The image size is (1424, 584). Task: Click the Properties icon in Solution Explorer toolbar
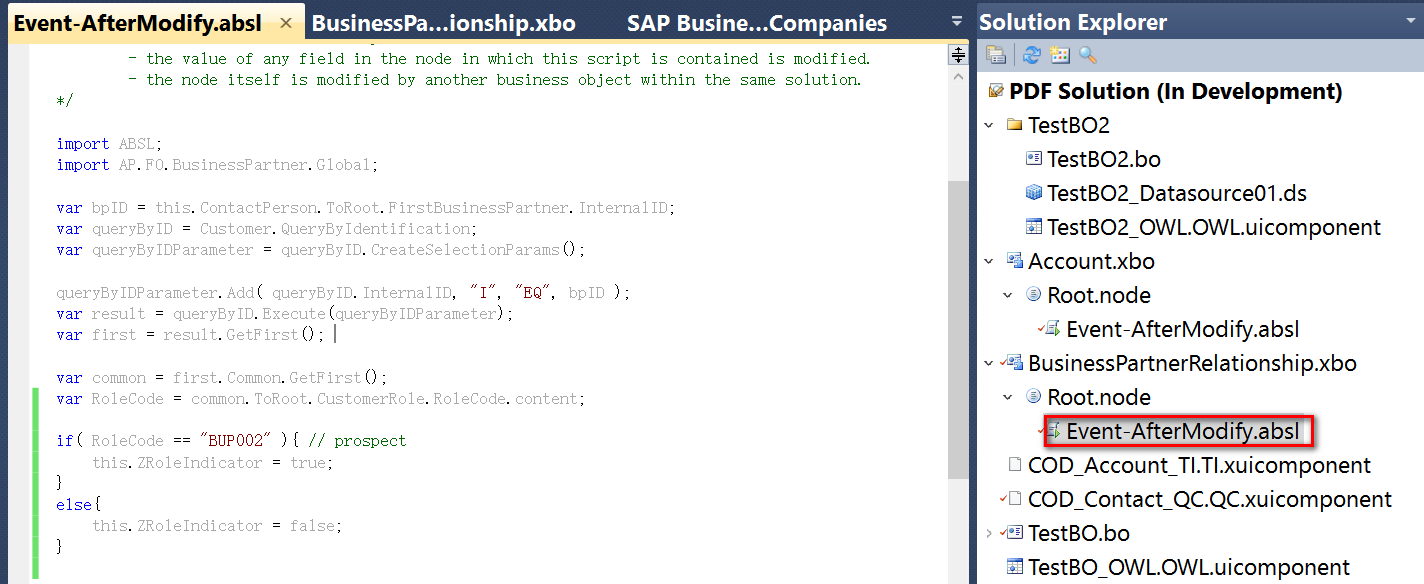point(995,55)
